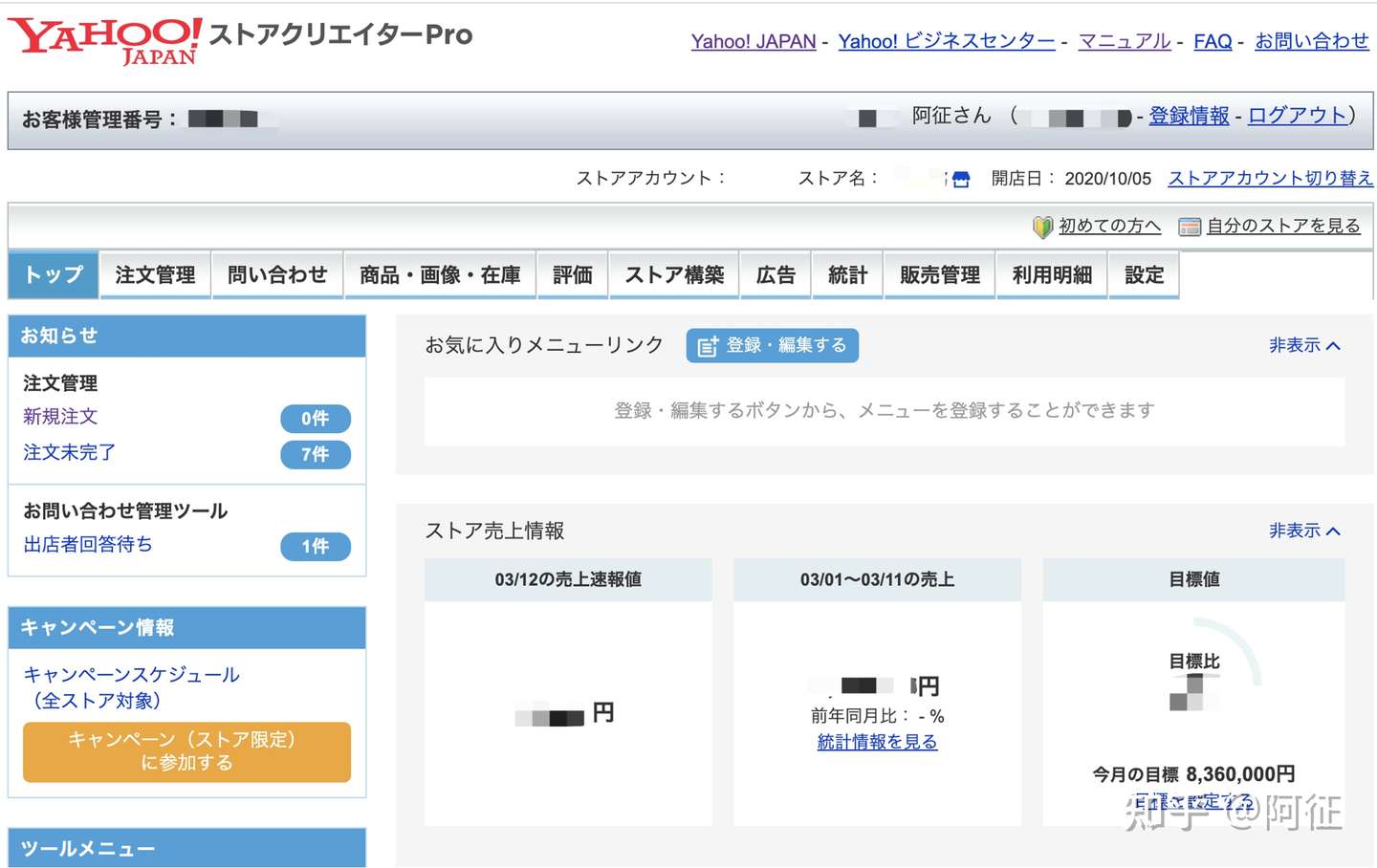The height and width of the screenshot is (868, 1377).
Task: Click the お知らせ panel header
Action: (x=186, y=336)
